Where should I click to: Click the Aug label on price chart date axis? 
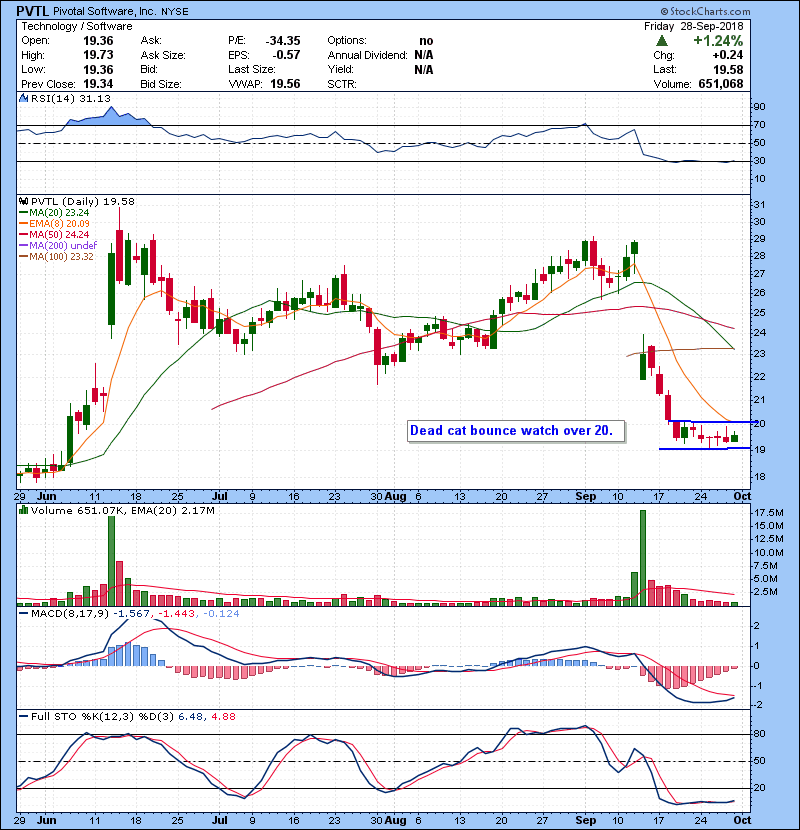pos(395,497)
